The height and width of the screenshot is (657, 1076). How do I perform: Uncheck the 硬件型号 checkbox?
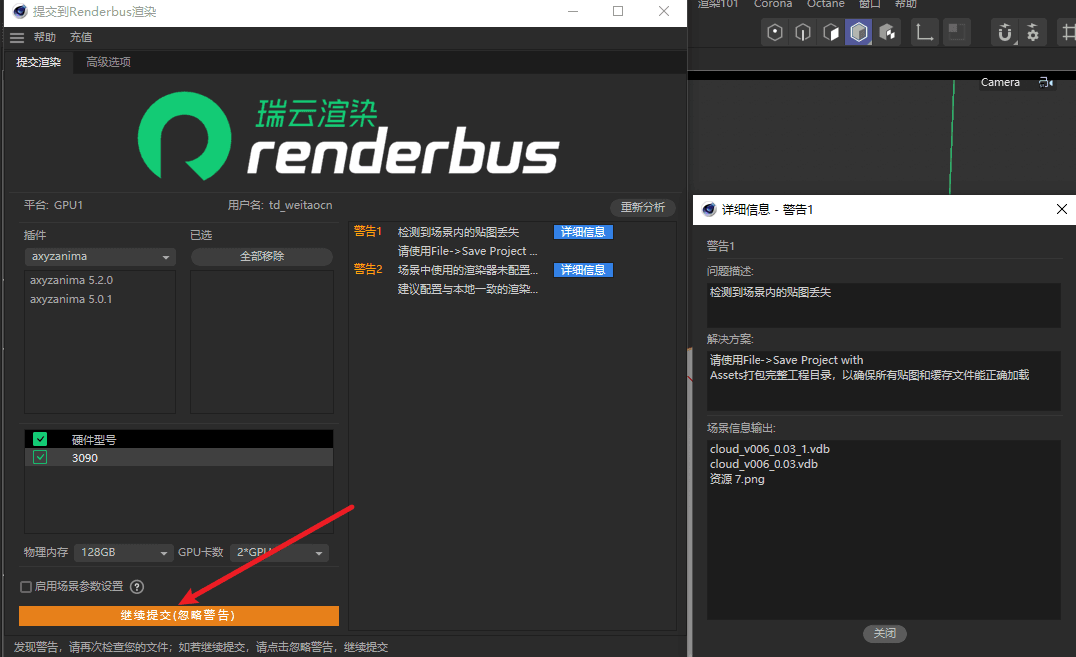[39, 438]
